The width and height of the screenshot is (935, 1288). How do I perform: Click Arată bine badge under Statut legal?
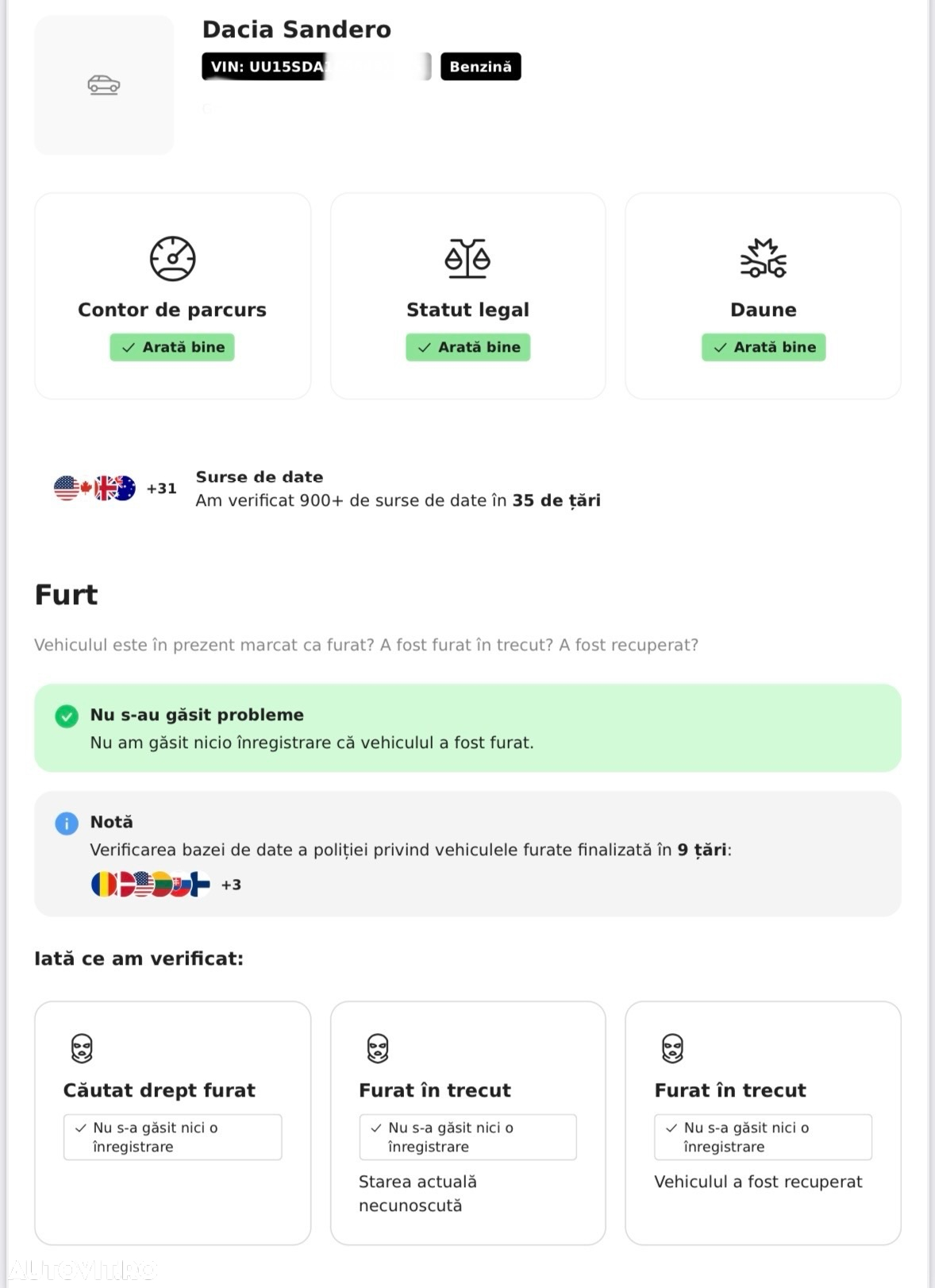tap(467, 347)
